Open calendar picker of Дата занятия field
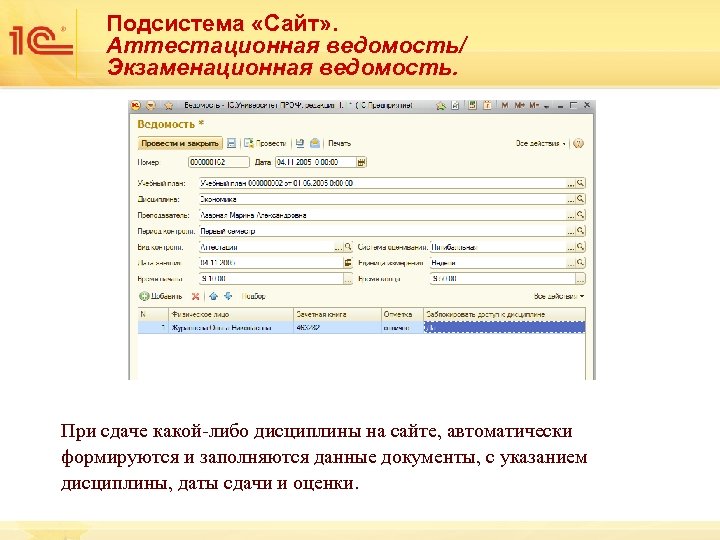Viewport: 720px width, 540px height. pyautogui.click(x=348, y=263)
